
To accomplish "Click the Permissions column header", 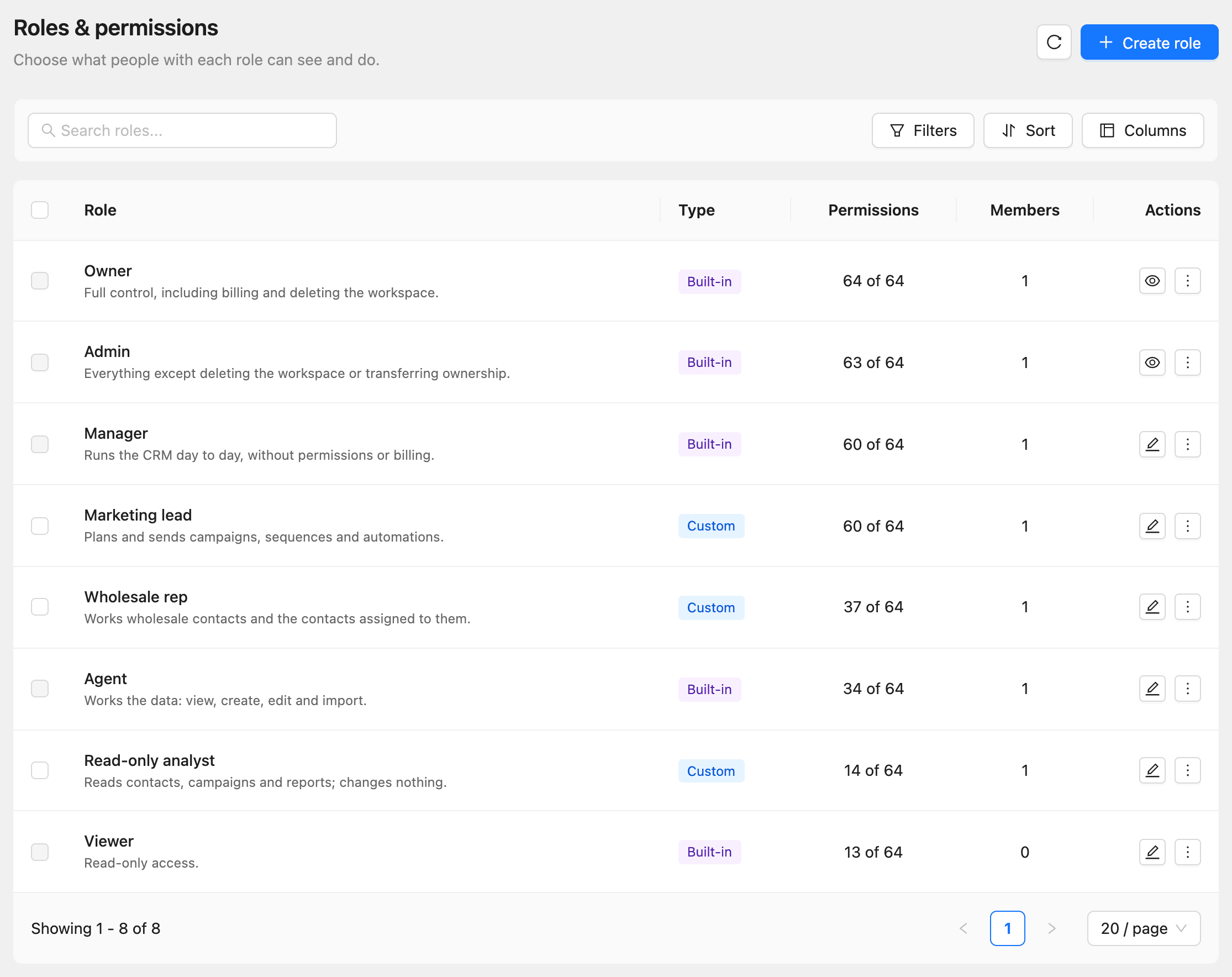I will (x=873, y=210).
